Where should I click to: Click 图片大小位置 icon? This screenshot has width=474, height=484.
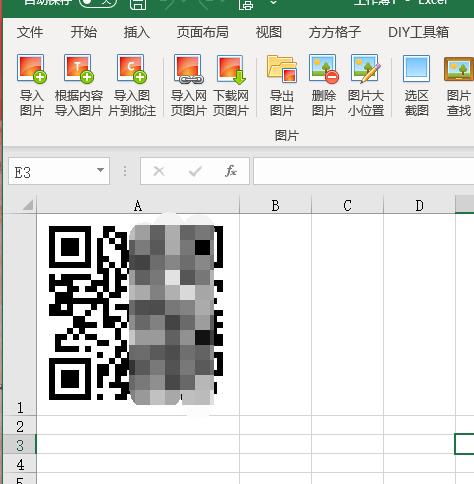(366, 69)
